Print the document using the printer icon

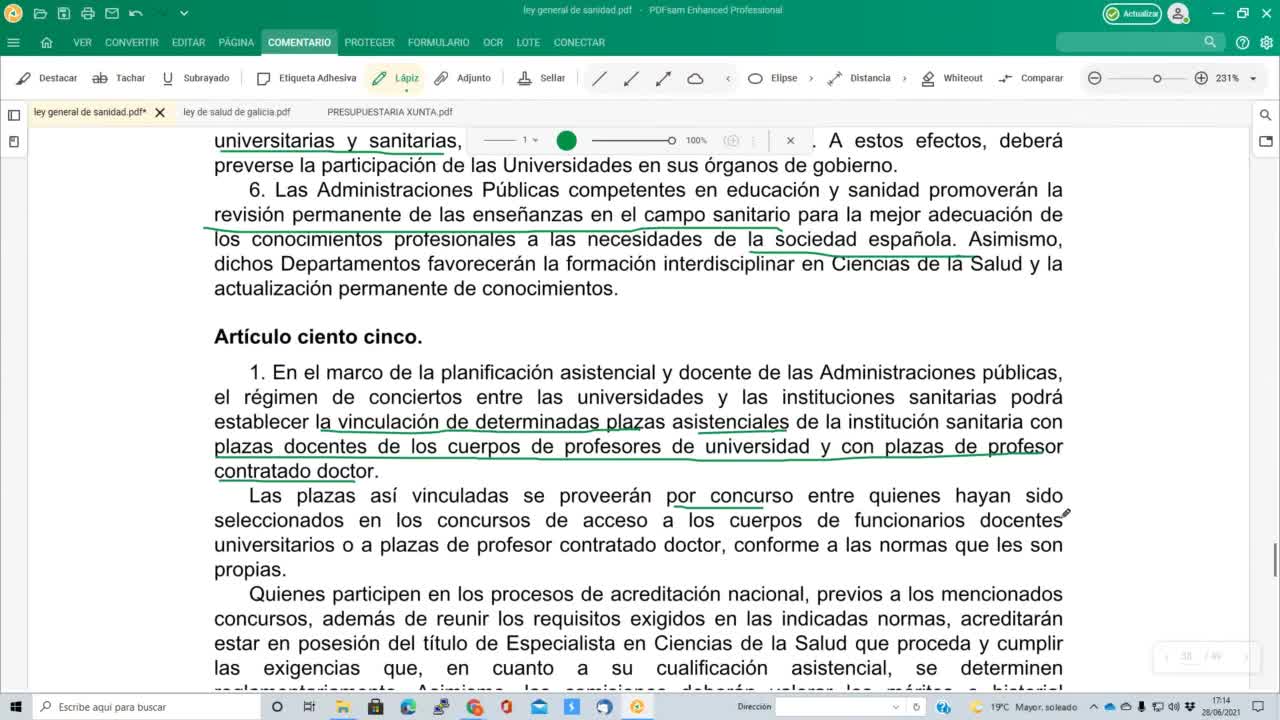(88, 14)
